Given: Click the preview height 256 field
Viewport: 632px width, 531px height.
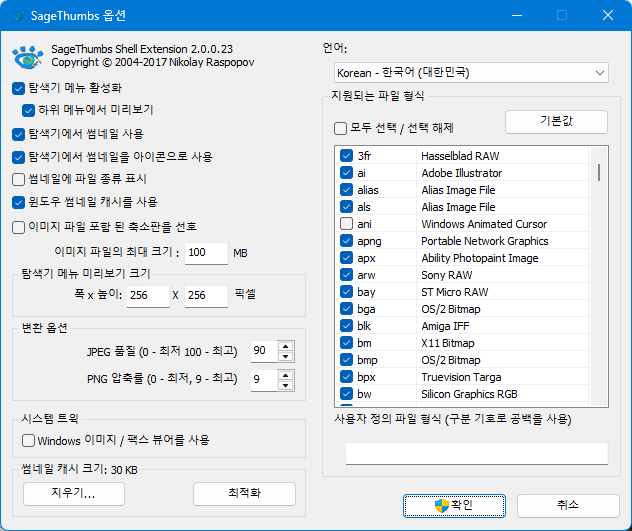Looking at the screenshot, I should [x=206, y=296].
